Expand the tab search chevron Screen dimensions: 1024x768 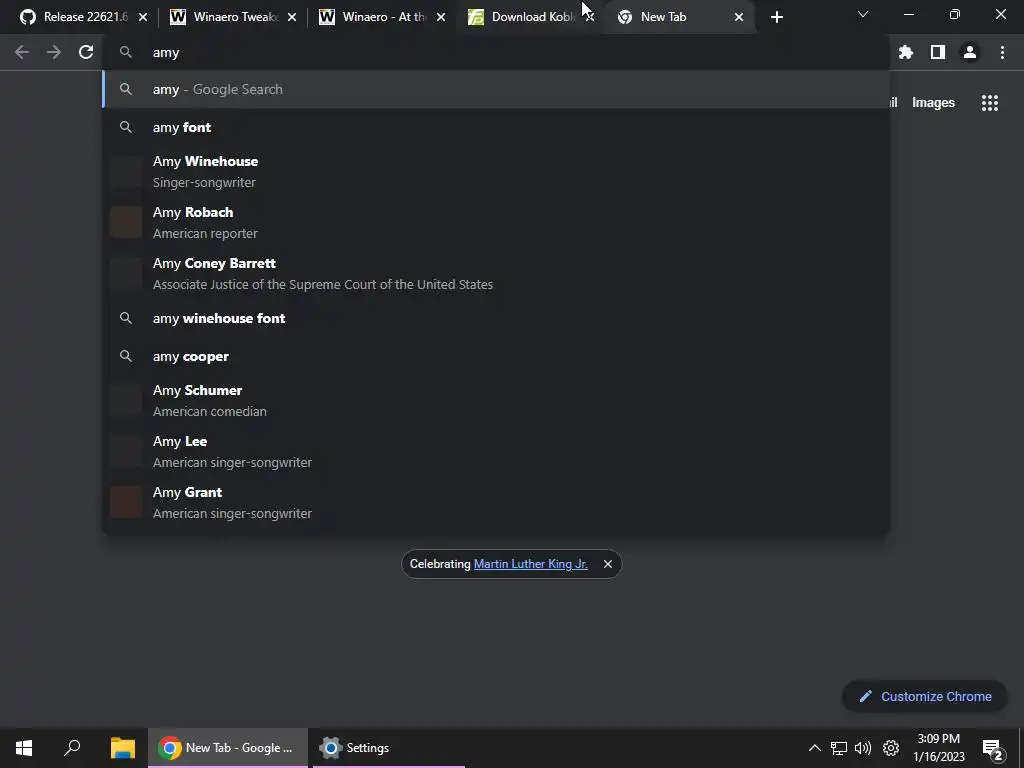tap(863, 14)
